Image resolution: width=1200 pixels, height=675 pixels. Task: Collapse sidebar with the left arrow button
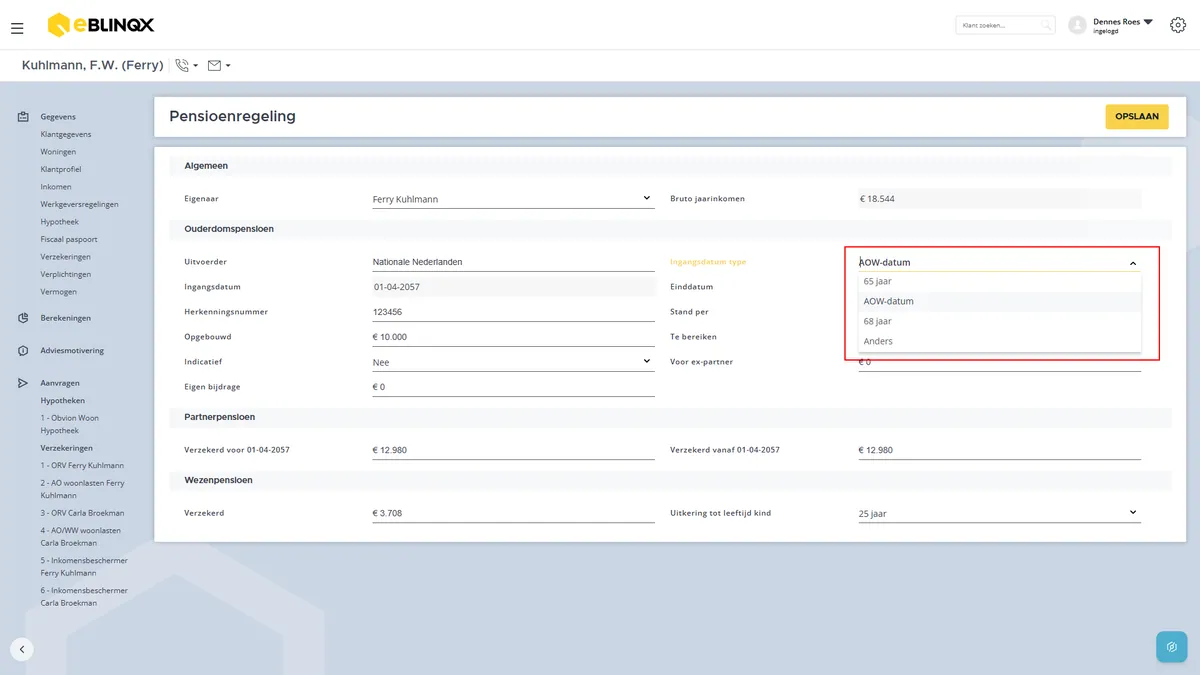click(22, 649)
